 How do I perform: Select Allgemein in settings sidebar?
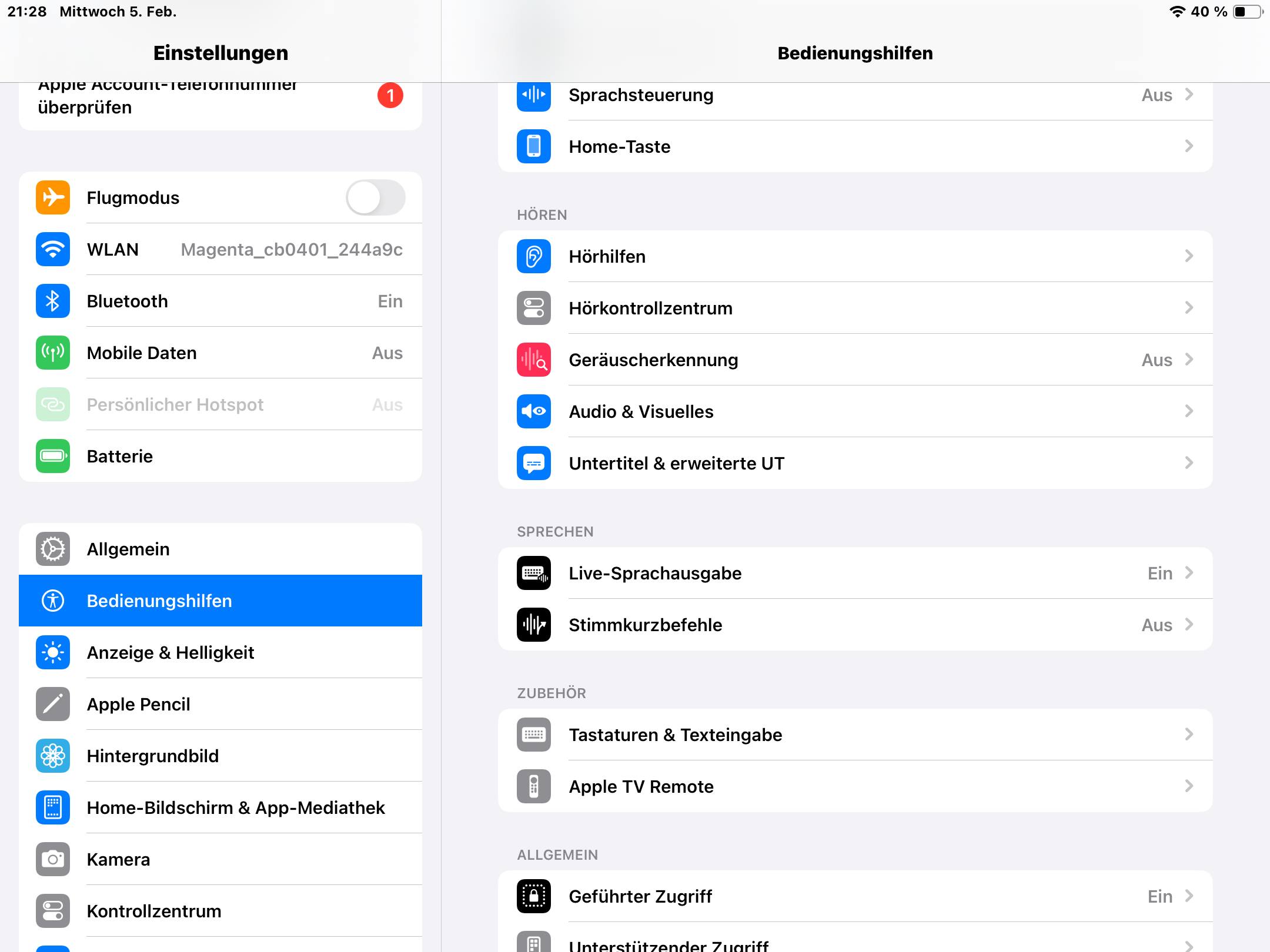coord(220,549)
